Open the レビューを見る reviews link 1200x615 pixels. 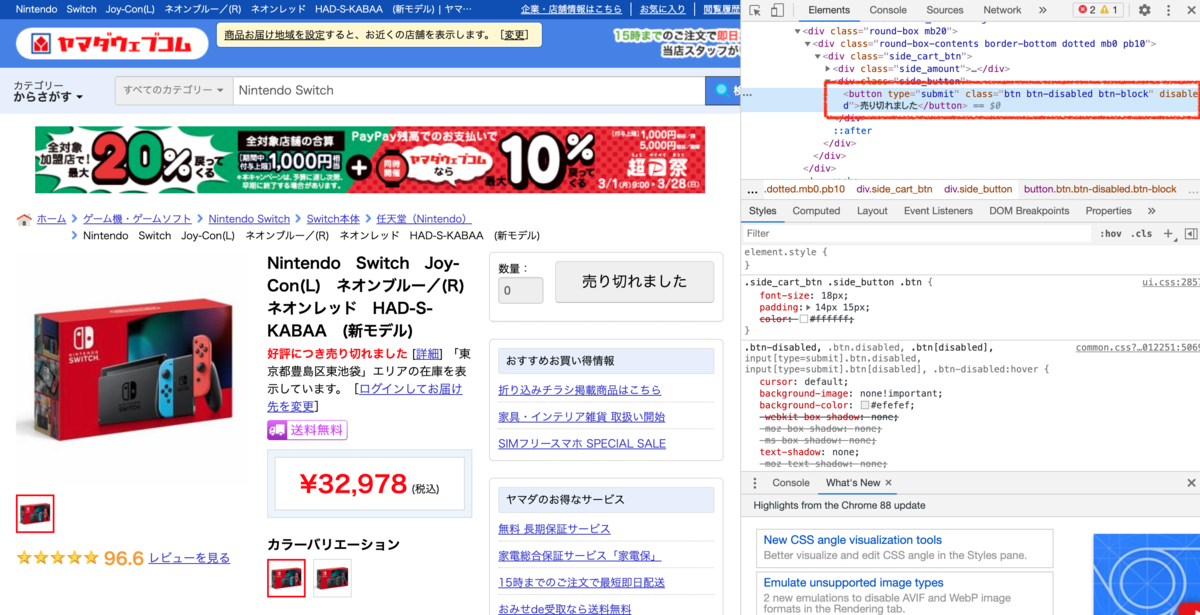coord(189,558)
